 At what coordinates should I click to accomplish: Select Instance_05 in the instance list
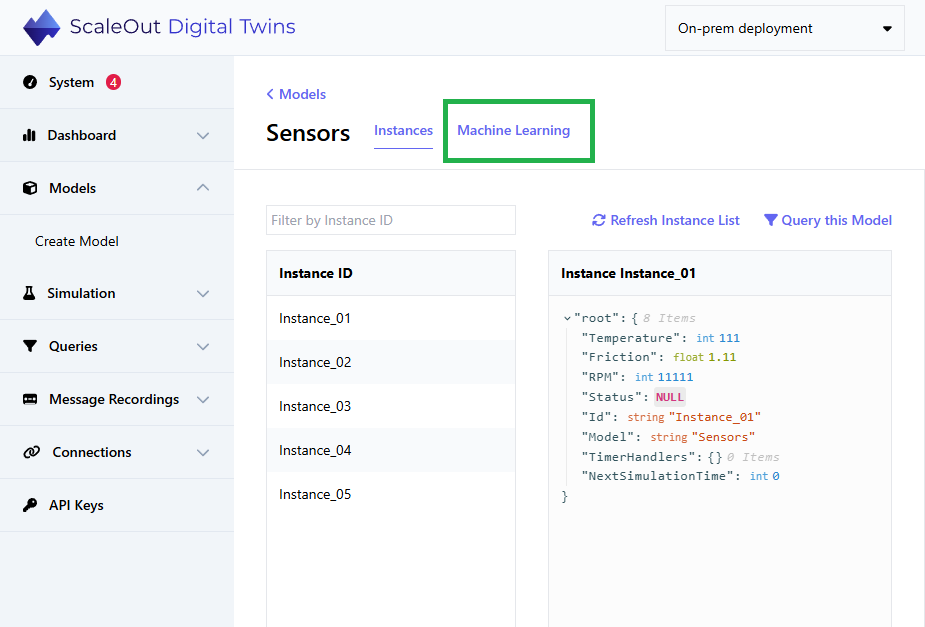point(391,494)
